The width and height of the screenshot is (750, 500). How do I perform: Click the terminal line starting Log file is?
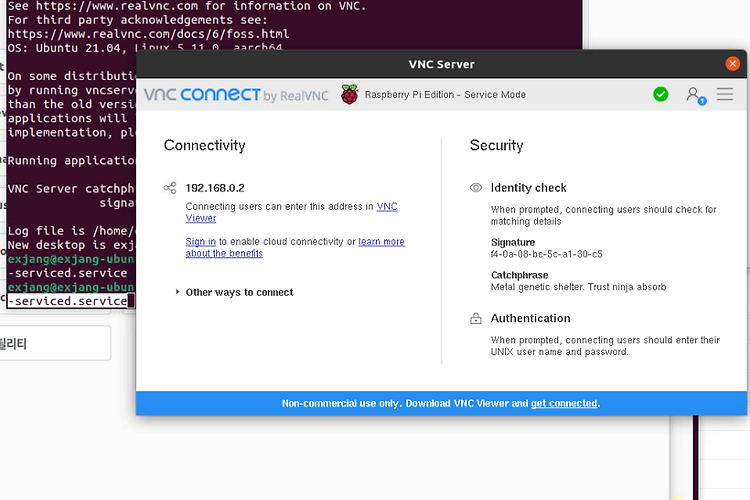pyautogui.click(x=71, y=231)
